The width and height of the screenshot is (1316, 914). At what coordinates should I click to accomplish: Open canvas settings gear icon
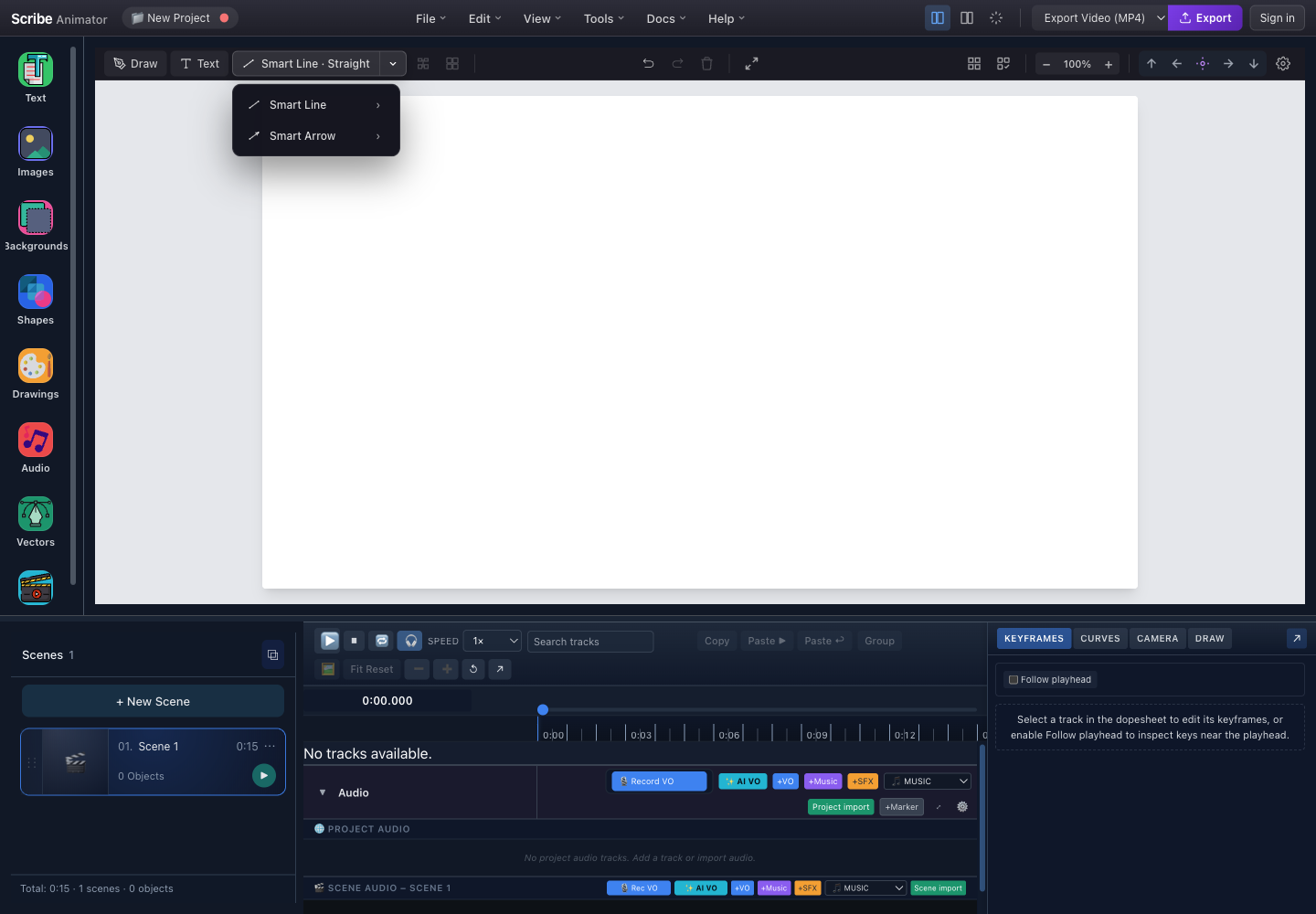click(x=1283, y=64)
